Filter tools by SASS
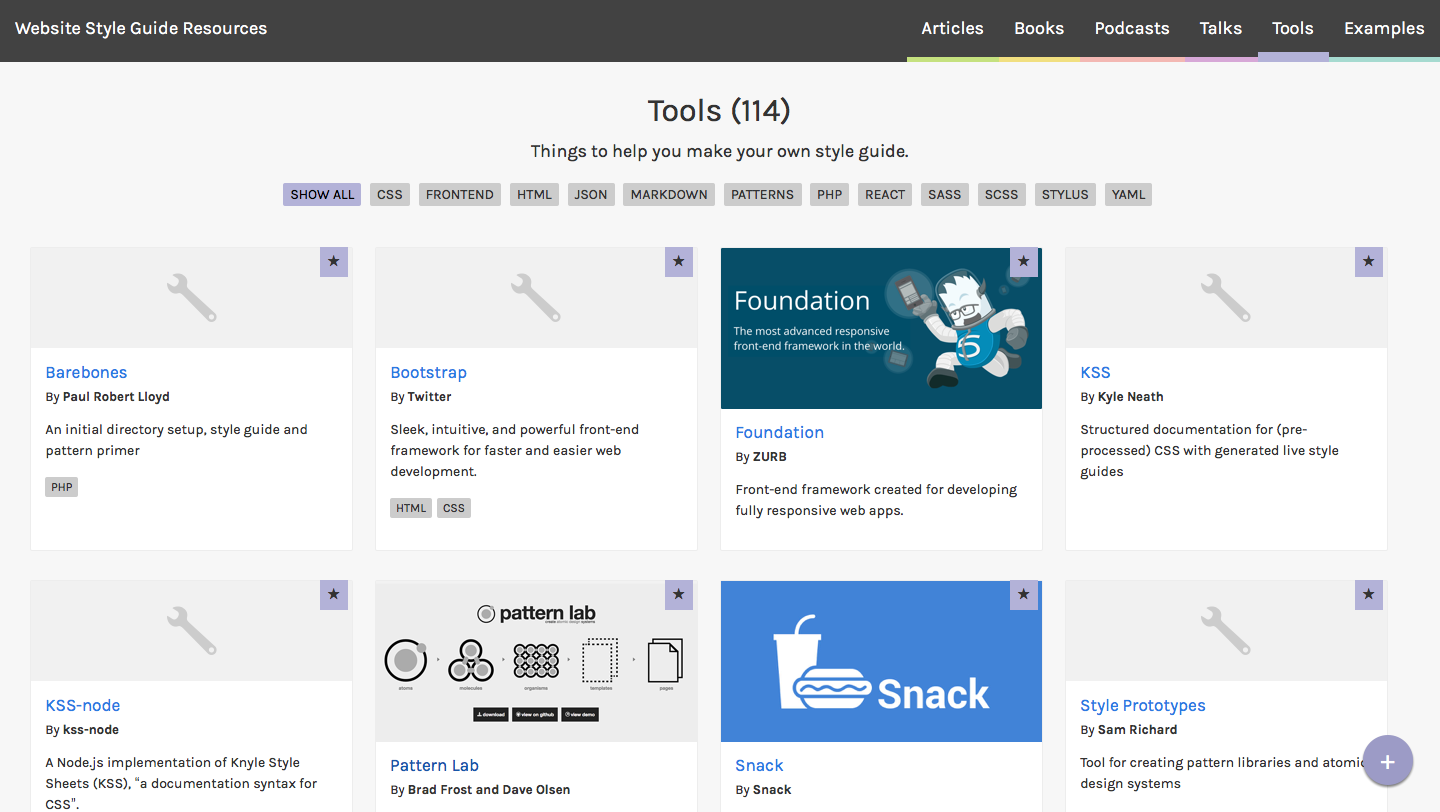The height and width of the screenshot is (812, 1440). (944, 194)
